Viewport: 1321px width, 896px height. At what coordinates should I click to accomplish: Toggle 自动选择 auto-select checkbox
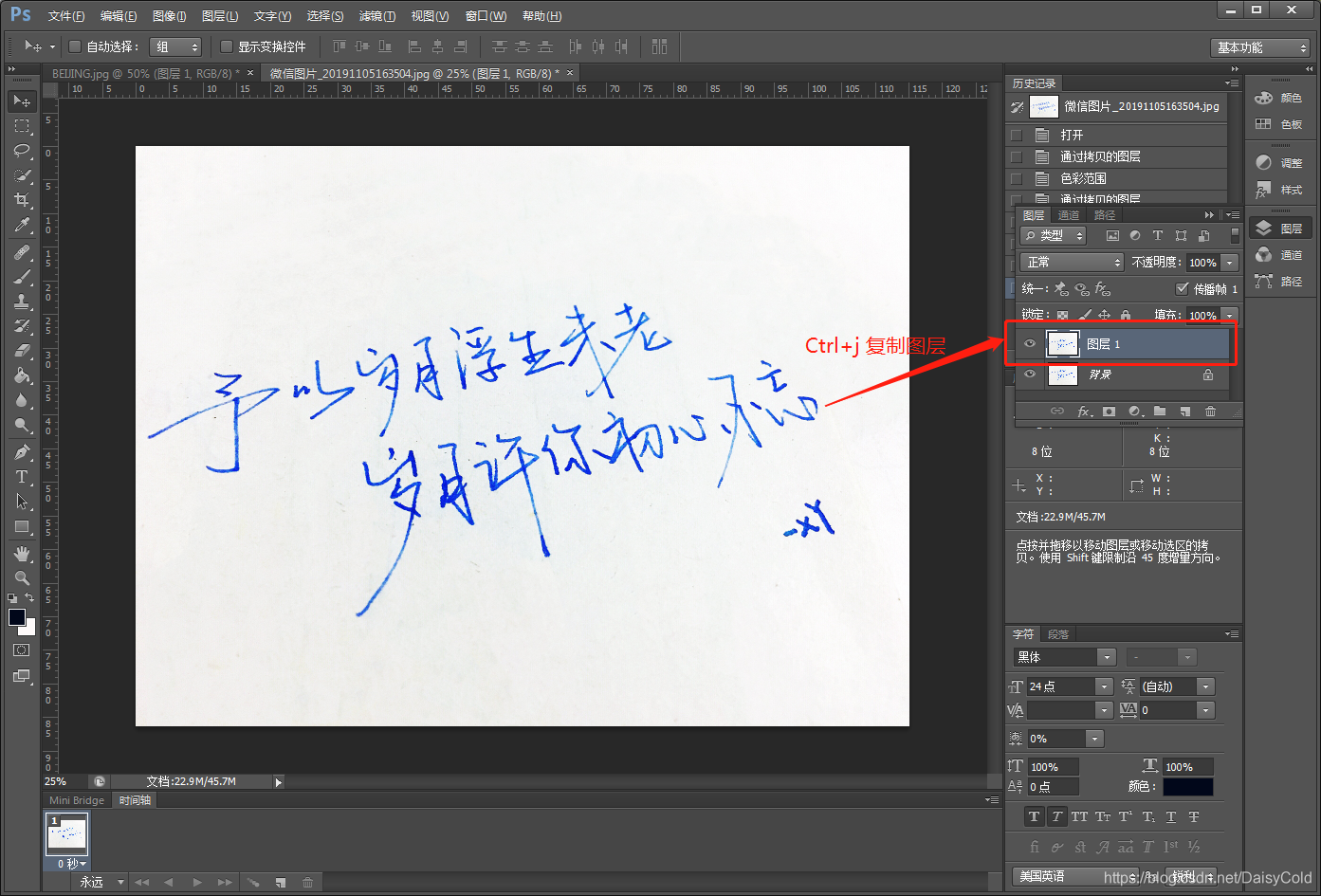click(x=75, y=46)
